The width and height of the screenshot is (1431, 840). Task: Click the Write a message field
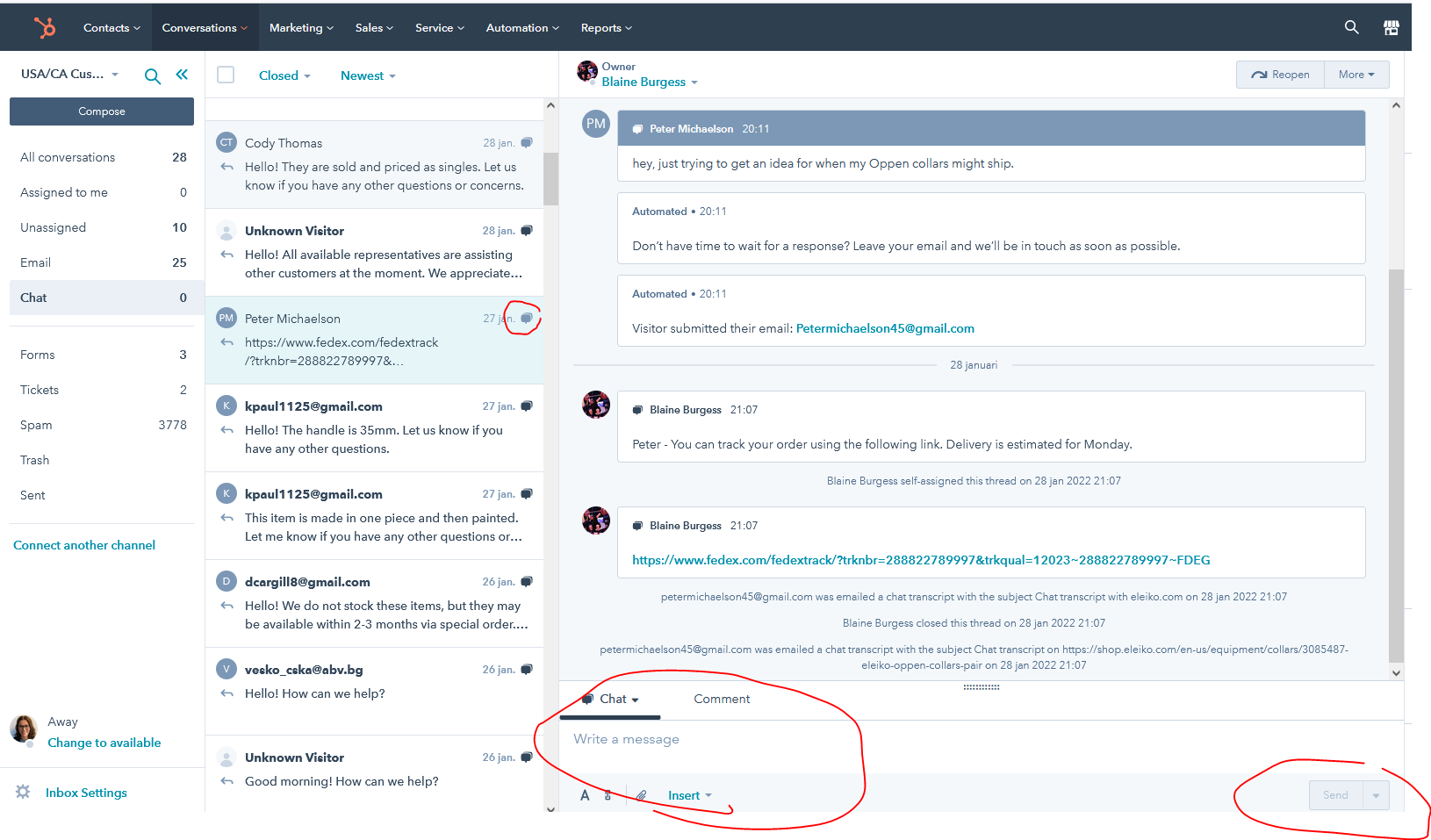click(790, 739)
